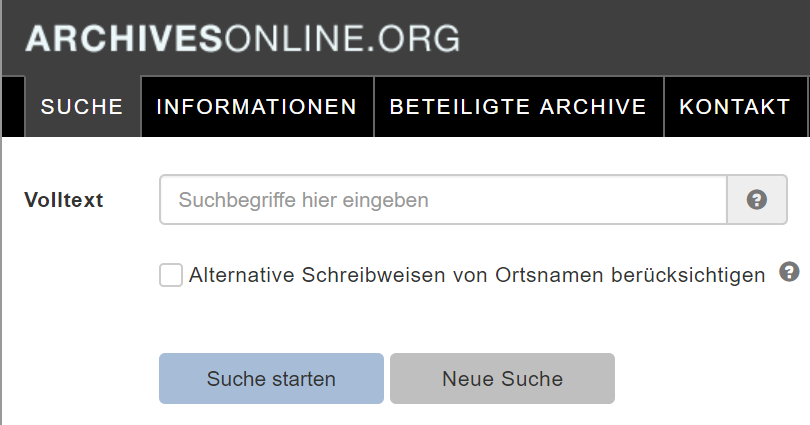Click the black navigation strip left of SUCHE

[x=13, y=106]
